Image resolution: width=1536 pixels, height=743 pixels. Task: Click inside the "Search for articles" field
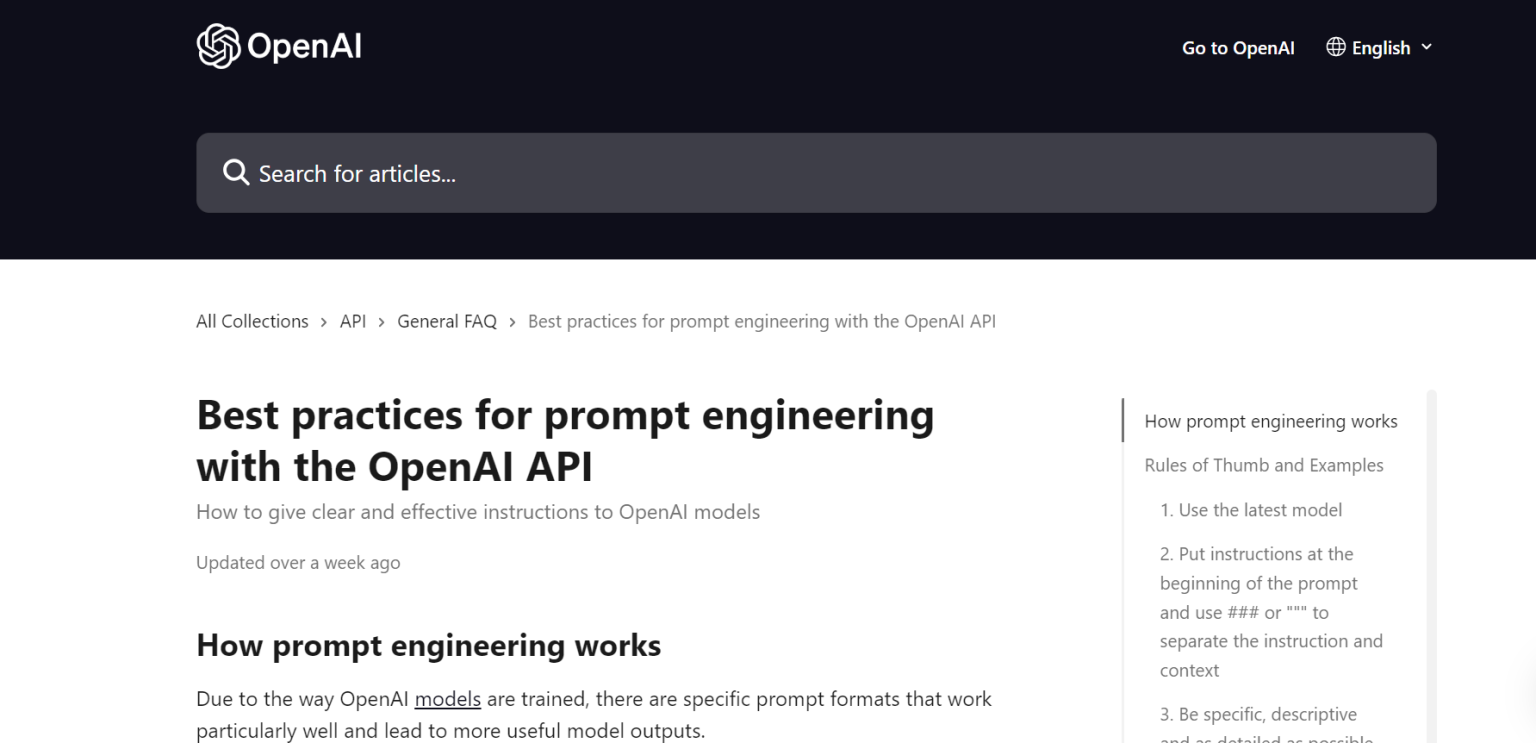pos(700,172)
